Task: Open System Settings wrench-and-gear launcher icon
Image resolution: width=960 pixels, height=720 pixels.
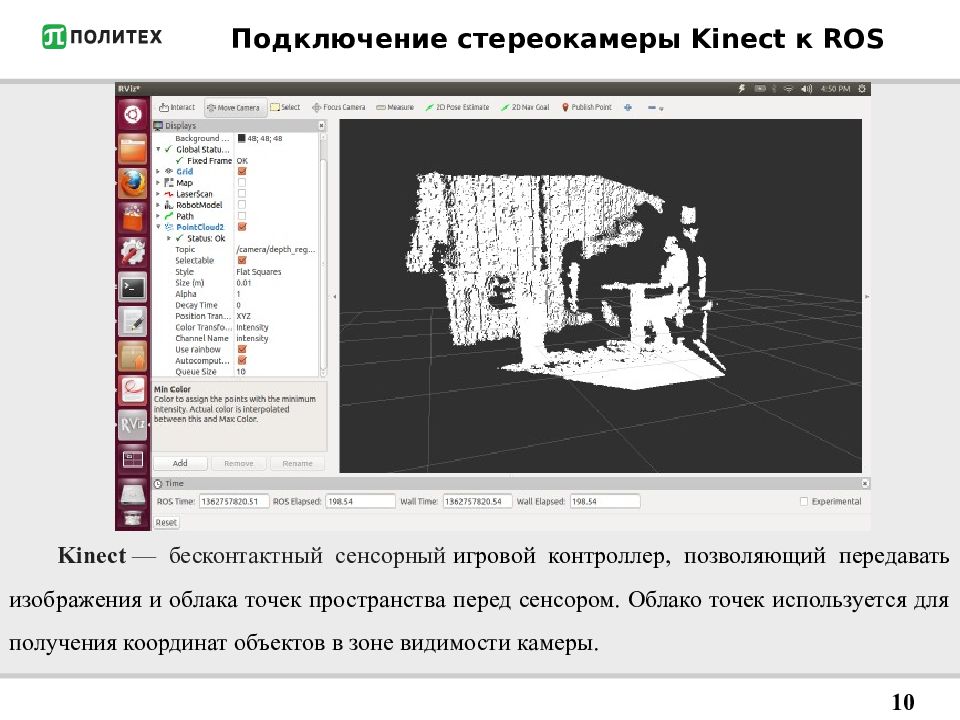Action: point(133,252)
